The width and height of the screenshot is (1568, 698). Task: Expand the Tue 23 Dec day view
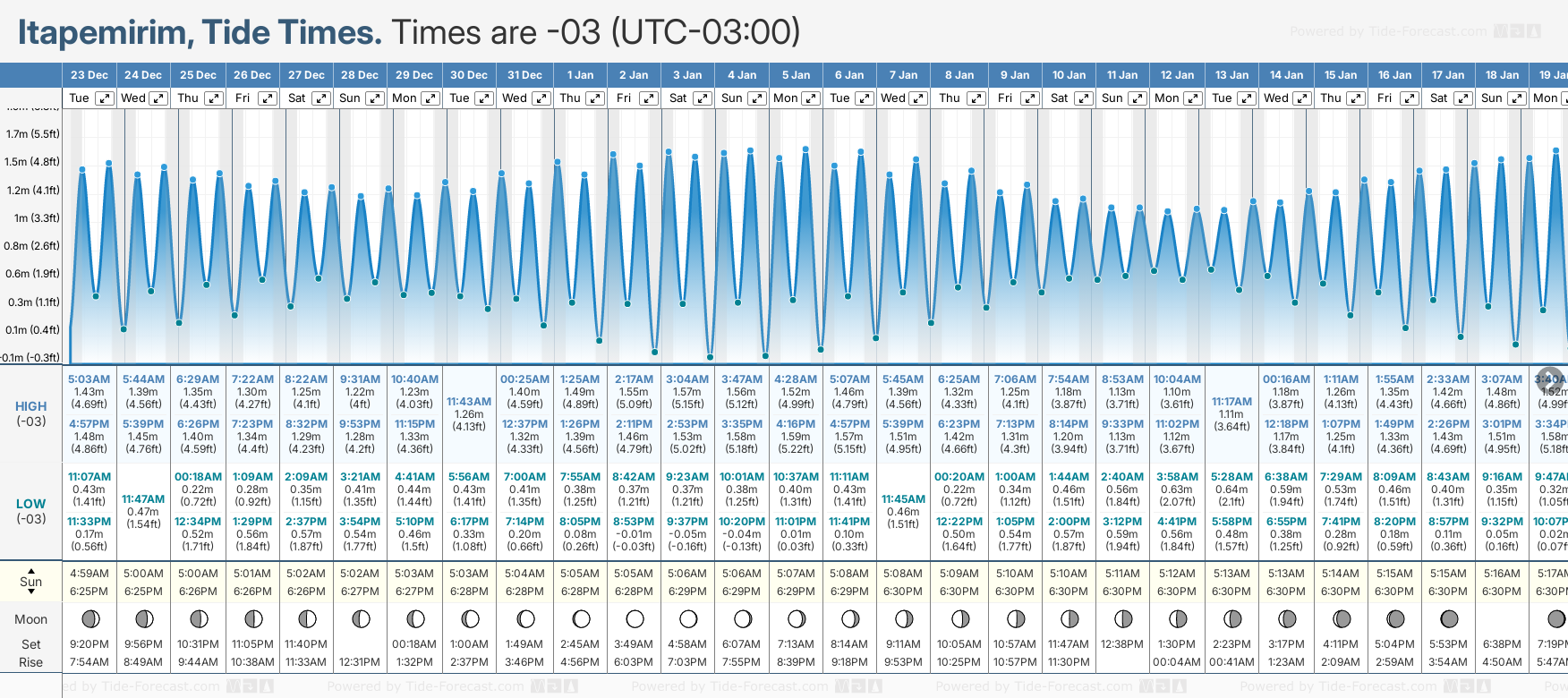click(x=105, y=98)
